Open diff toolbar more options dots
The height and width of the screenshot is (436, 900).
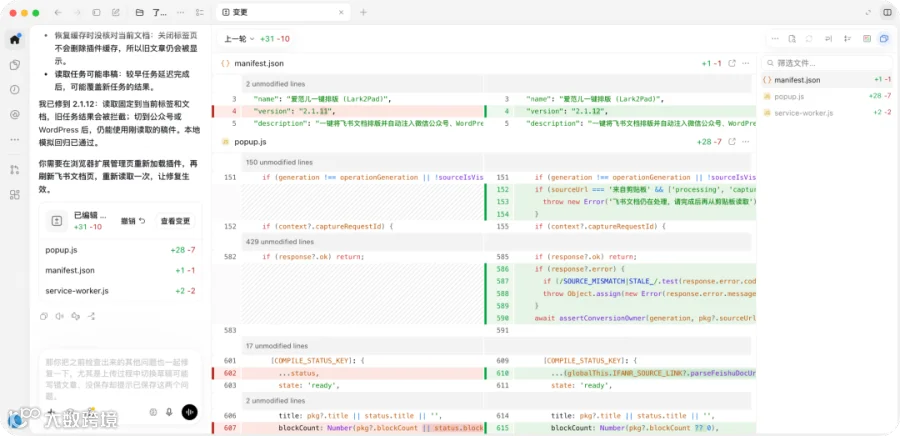pos(775,39)
